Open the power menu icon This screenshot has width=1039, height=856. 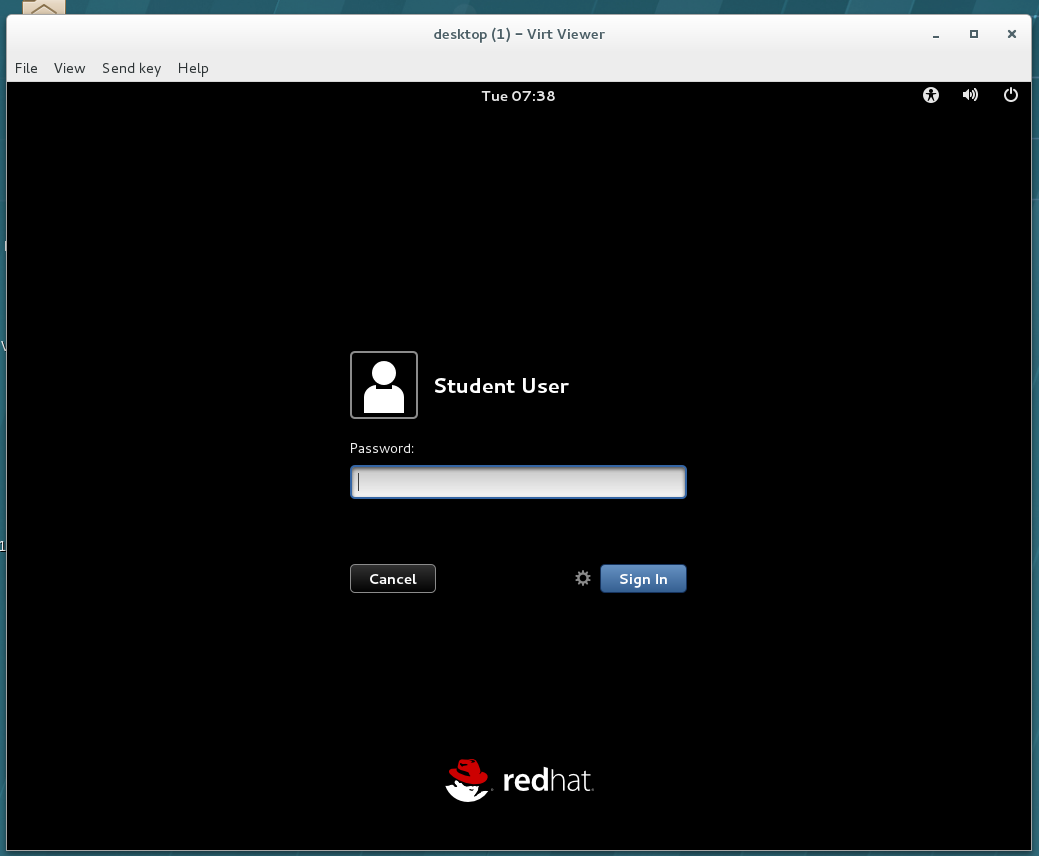click(x=1011, y=95)
